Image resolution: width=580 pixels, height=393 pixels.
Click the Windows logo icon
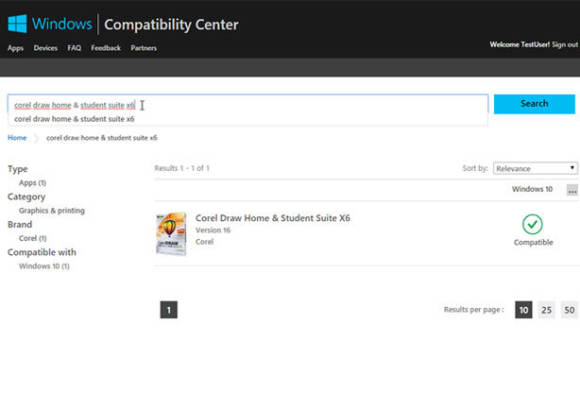coord(17,24)
